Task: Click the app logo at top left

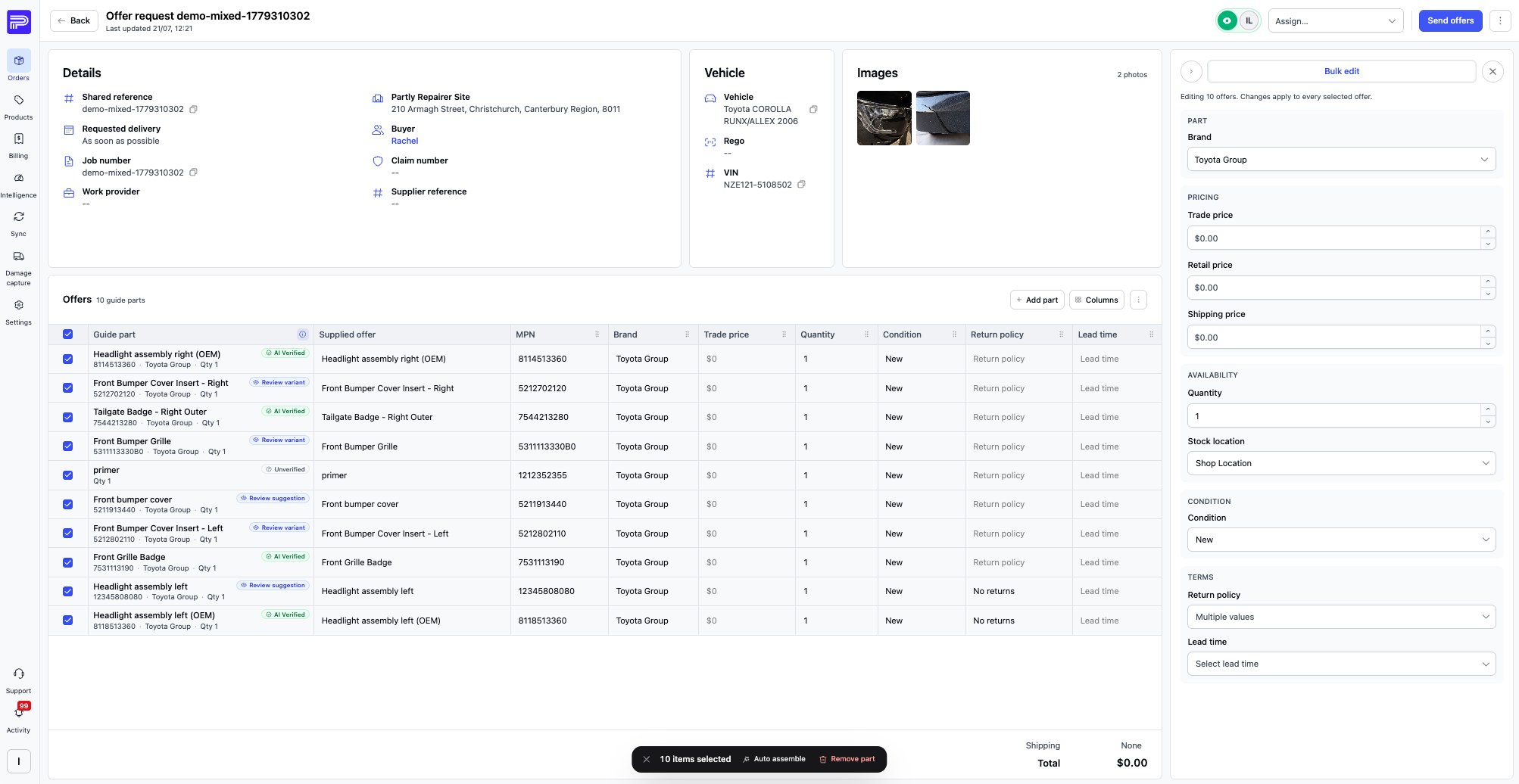Action: point(19,21)
